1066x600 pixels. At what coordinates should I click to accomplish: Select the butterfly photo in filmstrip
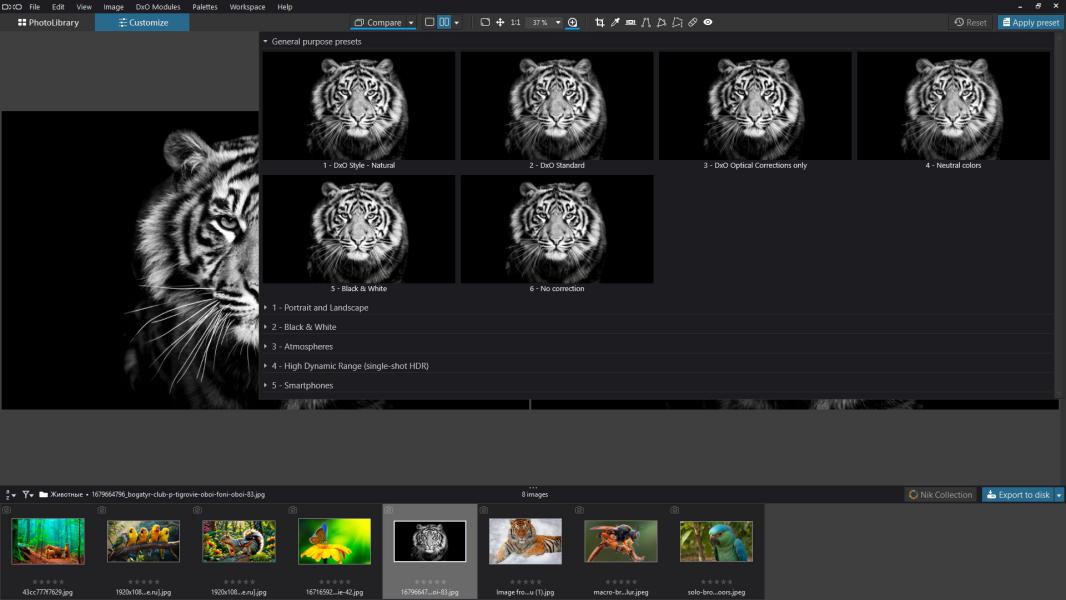(334, 541)
